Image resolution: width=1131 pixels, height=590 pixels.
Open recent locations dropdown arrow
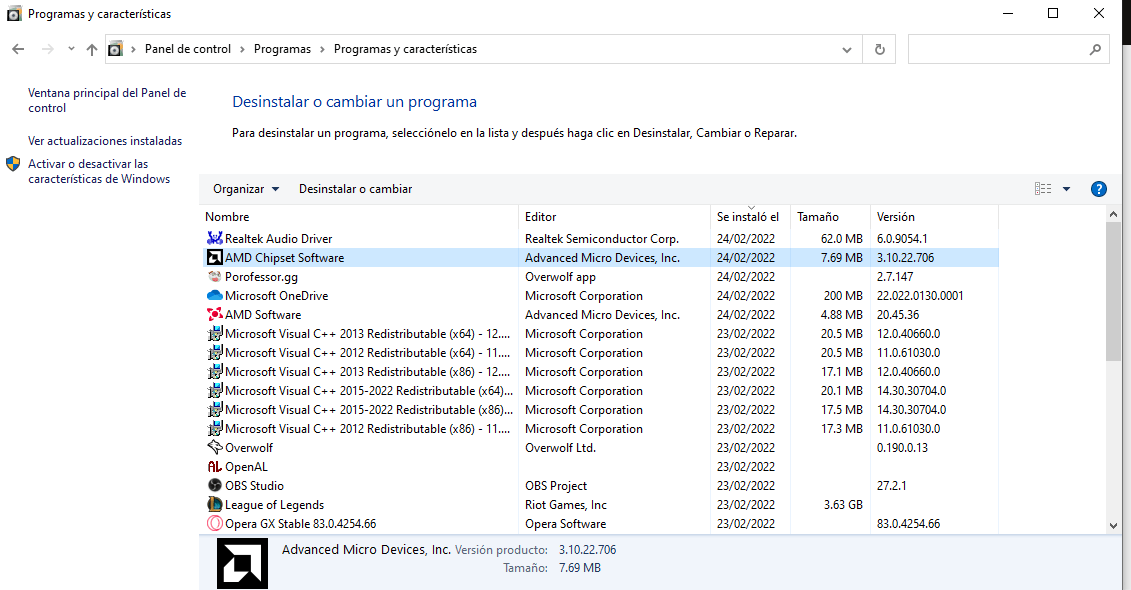(71, 49)
